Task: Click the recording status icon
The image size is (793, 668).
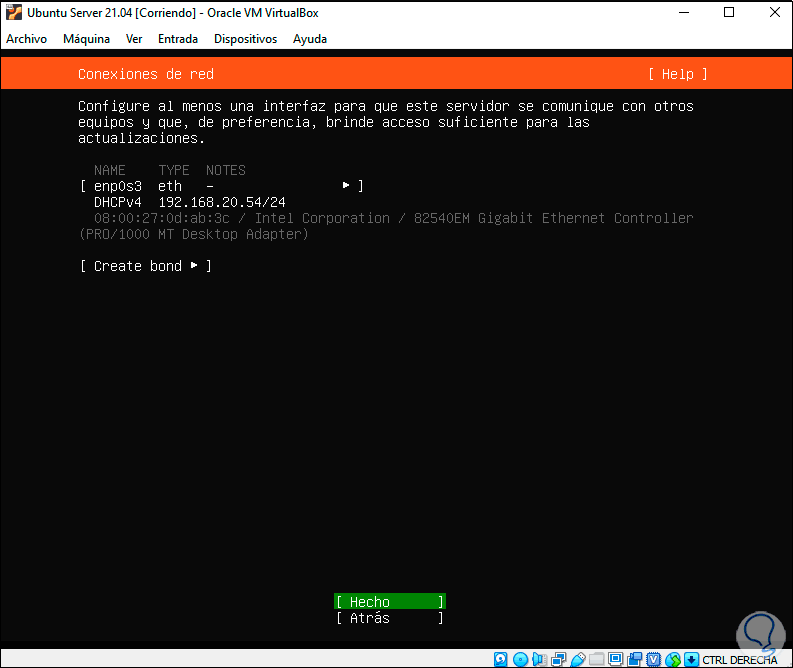Action: (x=635, y=659)
